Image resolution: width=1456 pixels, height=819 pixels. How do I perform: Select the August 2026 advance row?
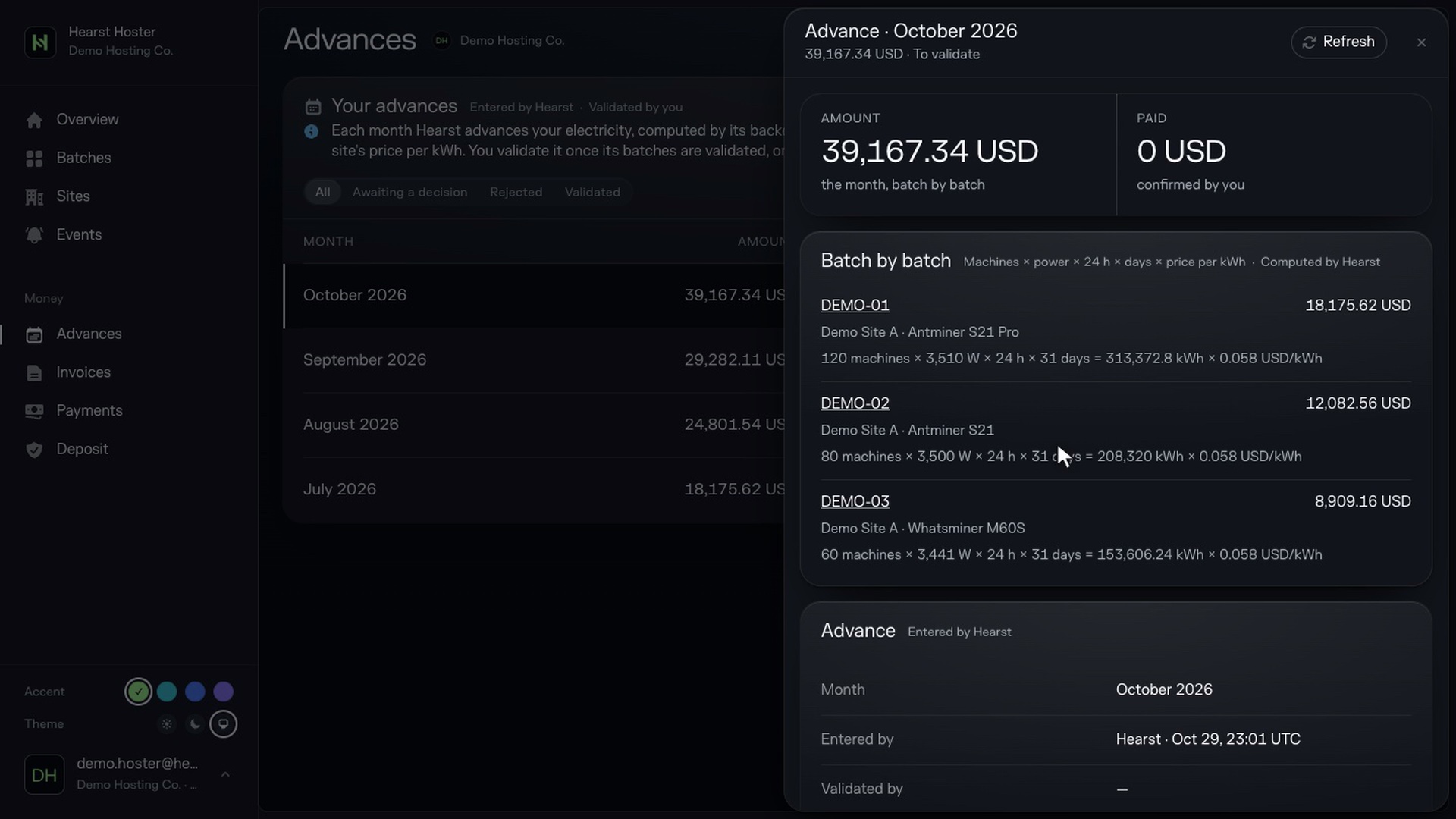click(534, 425)
